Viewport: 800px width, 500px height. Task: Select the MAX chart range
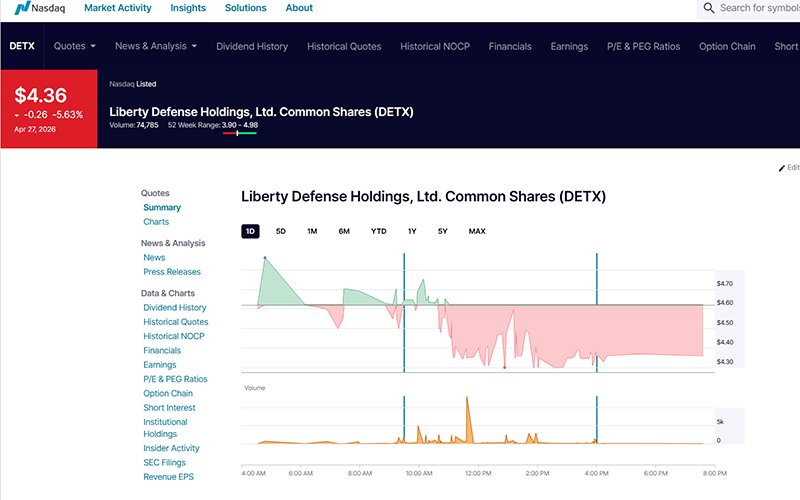click(477, 231)
